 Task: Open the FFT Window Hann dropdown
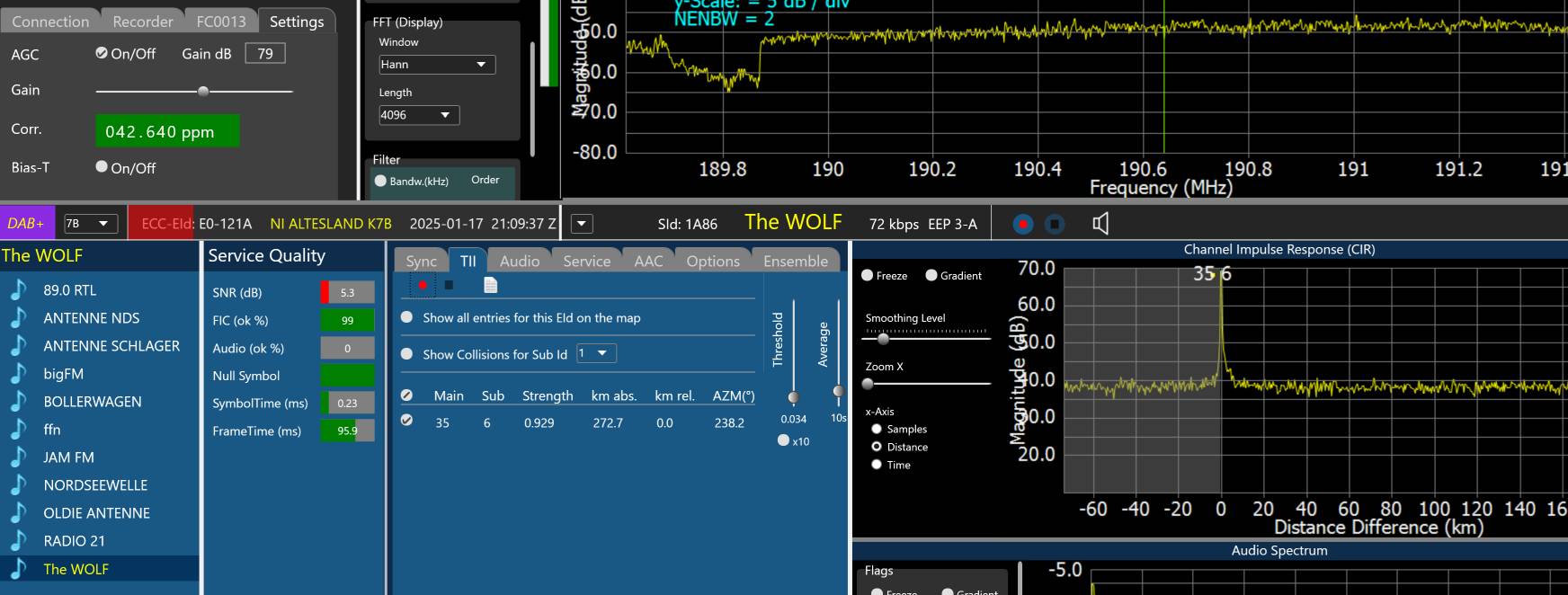point(437,65)
